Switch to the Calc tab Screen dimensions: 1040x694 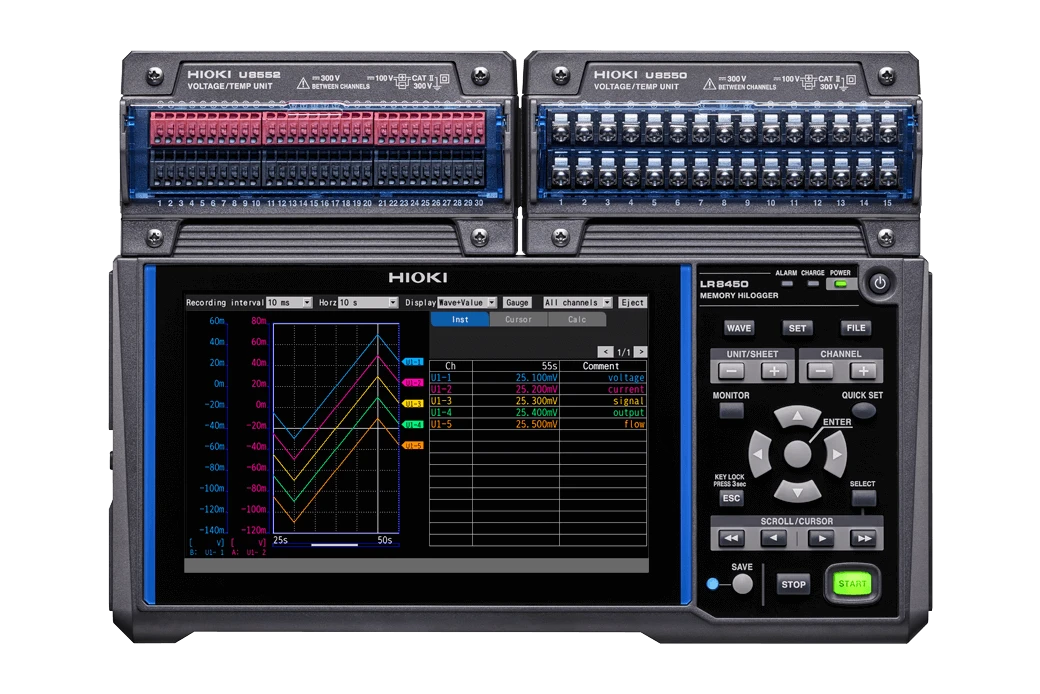pos(576,320)
